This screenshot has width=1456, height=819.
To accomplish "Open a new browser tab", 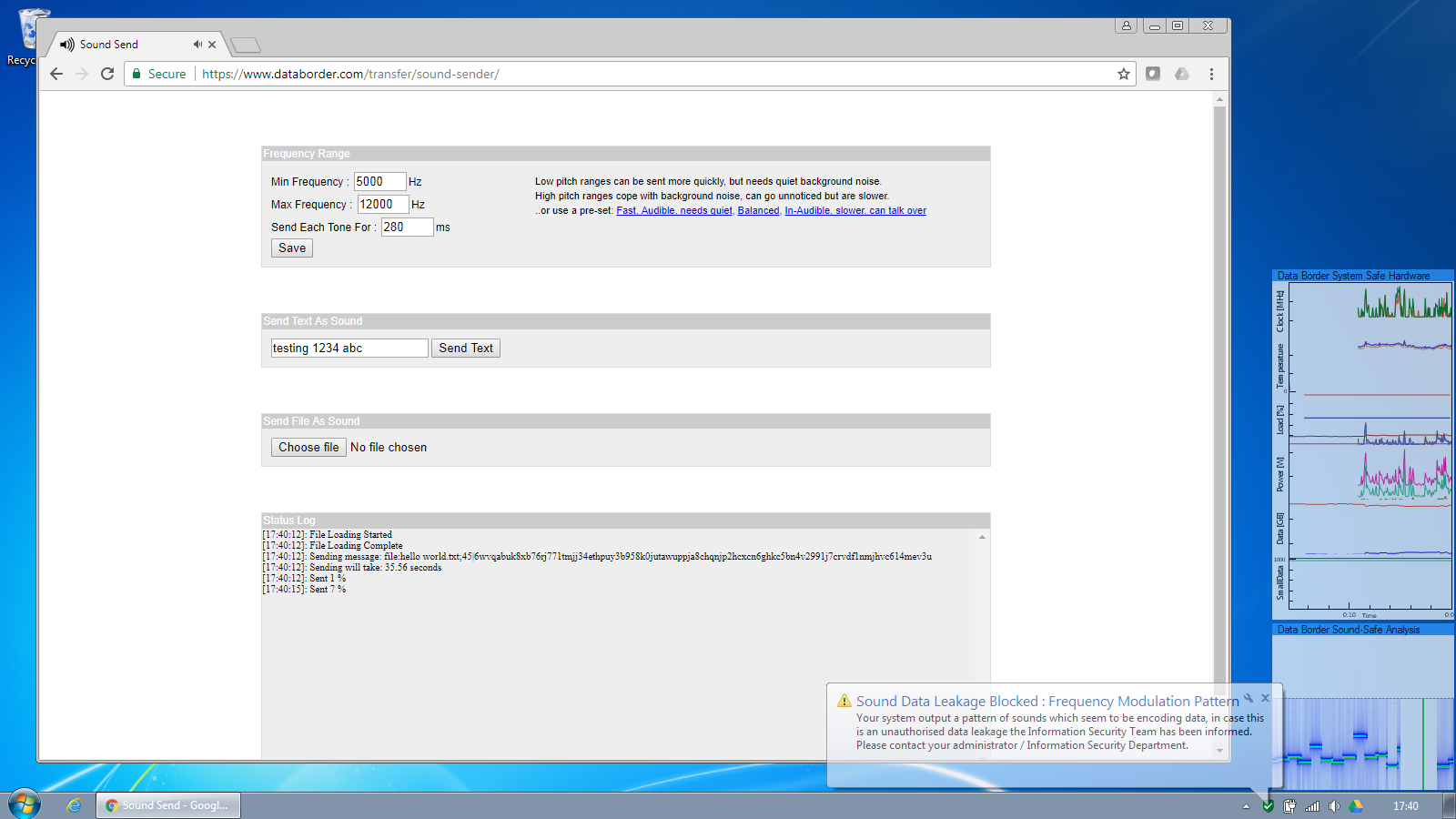I will tap(246, 45).
